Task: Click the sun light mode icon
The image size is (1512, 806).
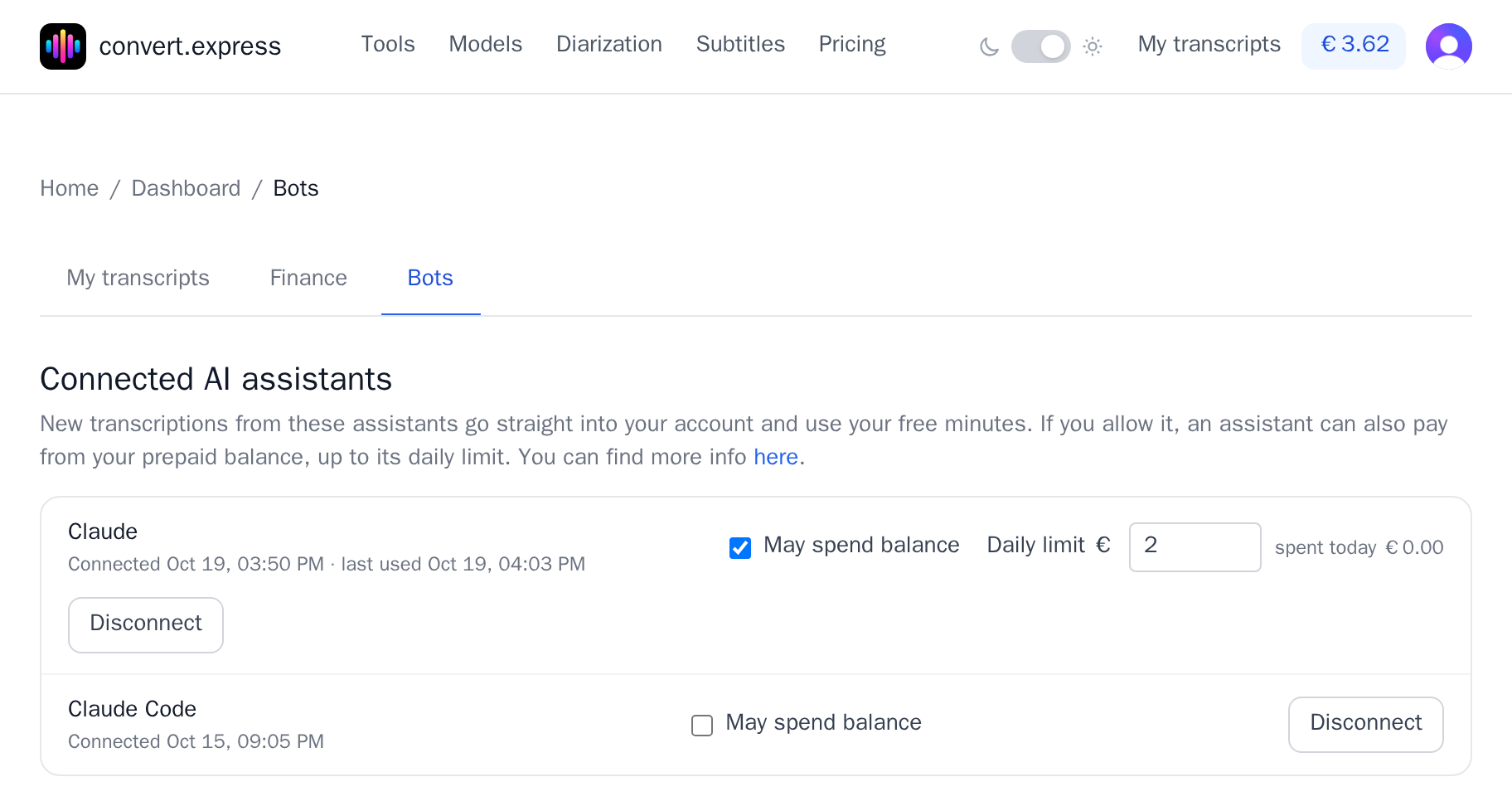Action: 1093,46
